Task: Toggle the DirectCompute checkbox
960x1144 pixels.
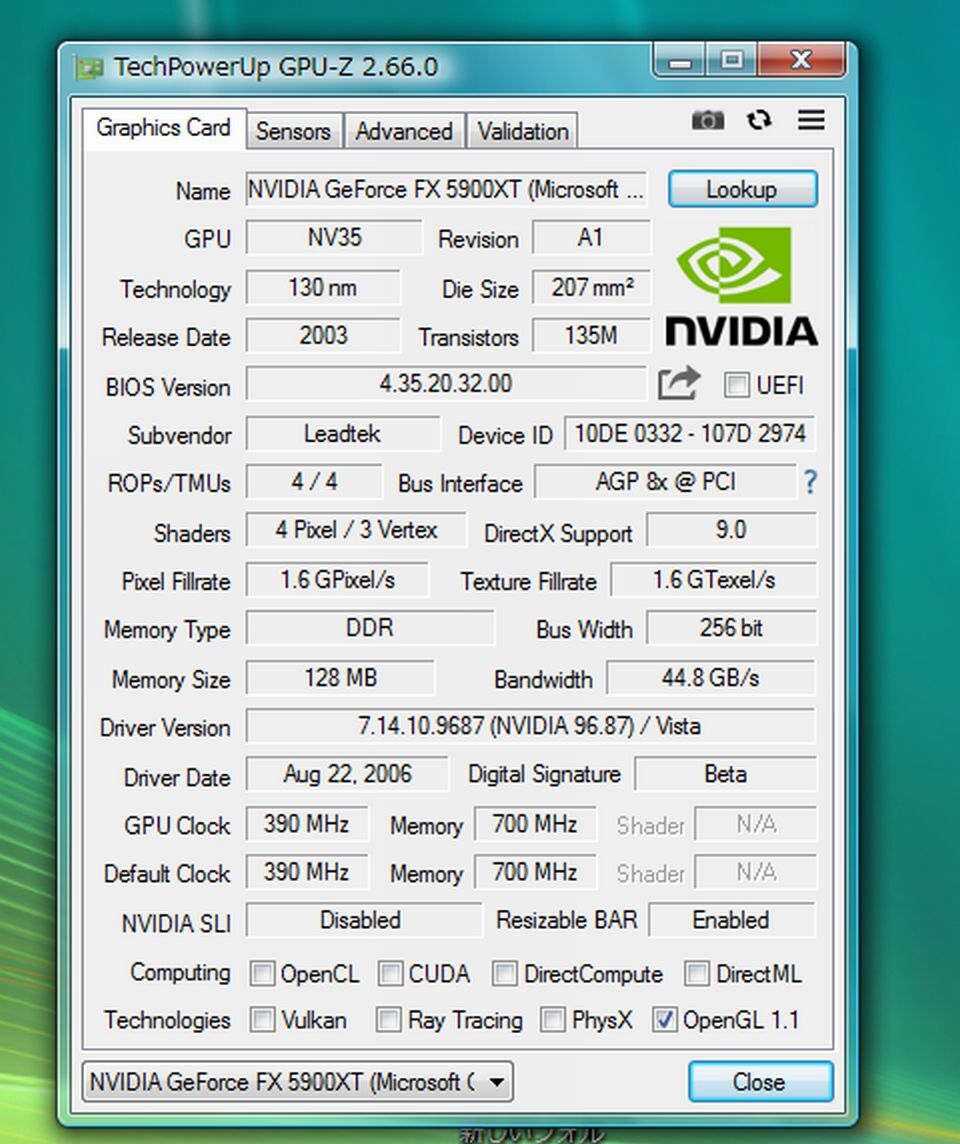Action: 504,973
